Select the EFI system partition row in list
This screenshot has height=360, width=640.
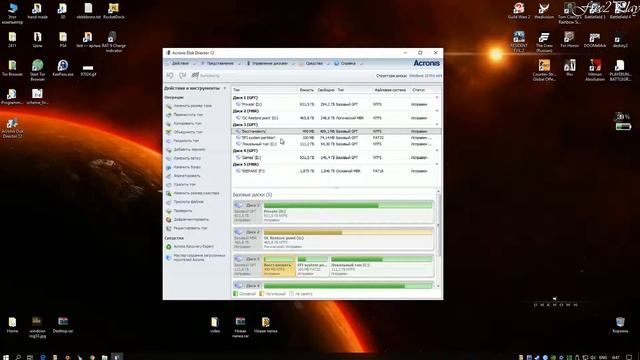point(336,138)
